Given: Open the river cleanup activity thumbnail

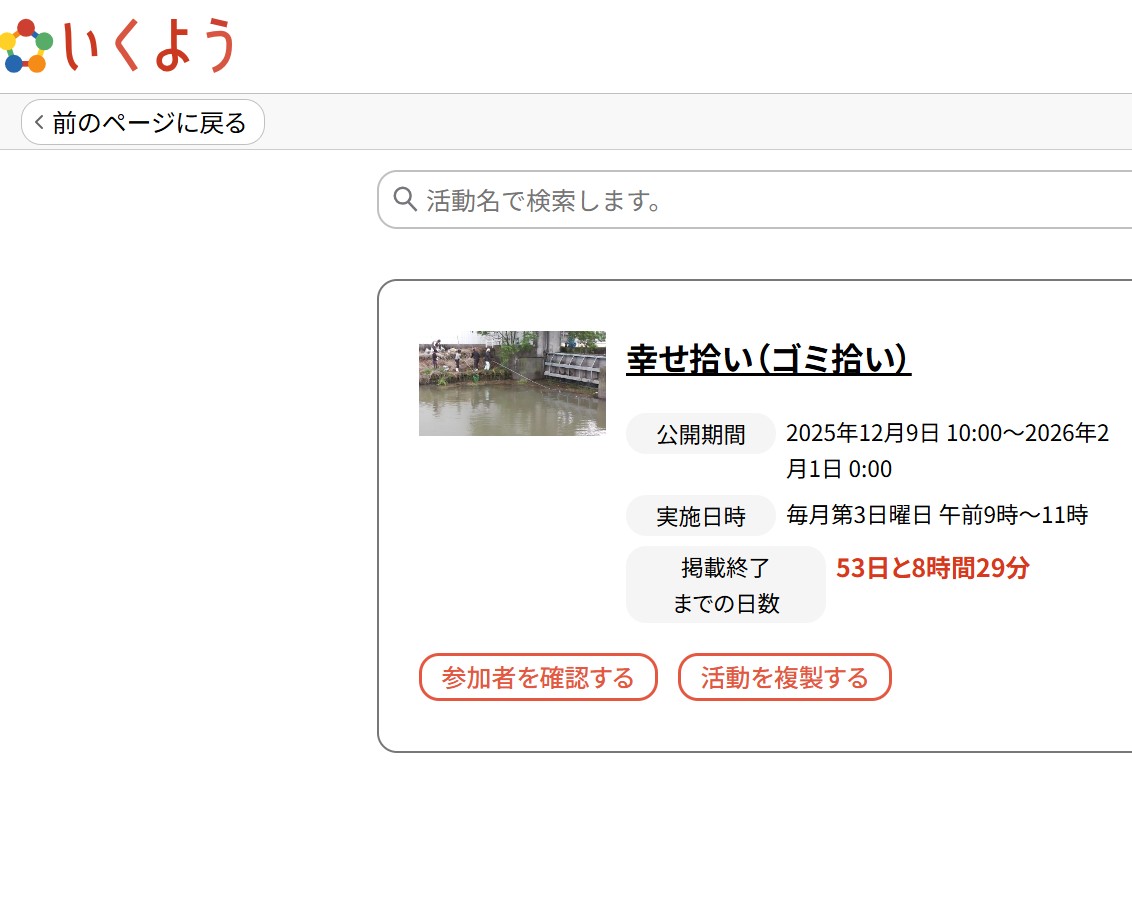Looking at the screenshot, I should (x=512, y=383).
